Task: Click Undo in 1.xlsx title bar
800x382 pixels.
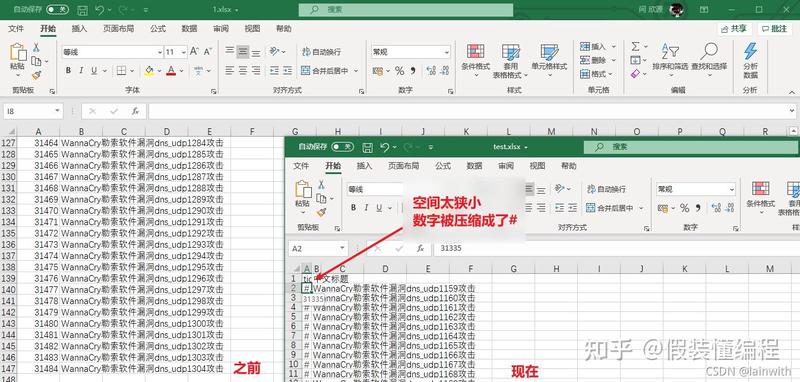Action: [x=99, y=10]
